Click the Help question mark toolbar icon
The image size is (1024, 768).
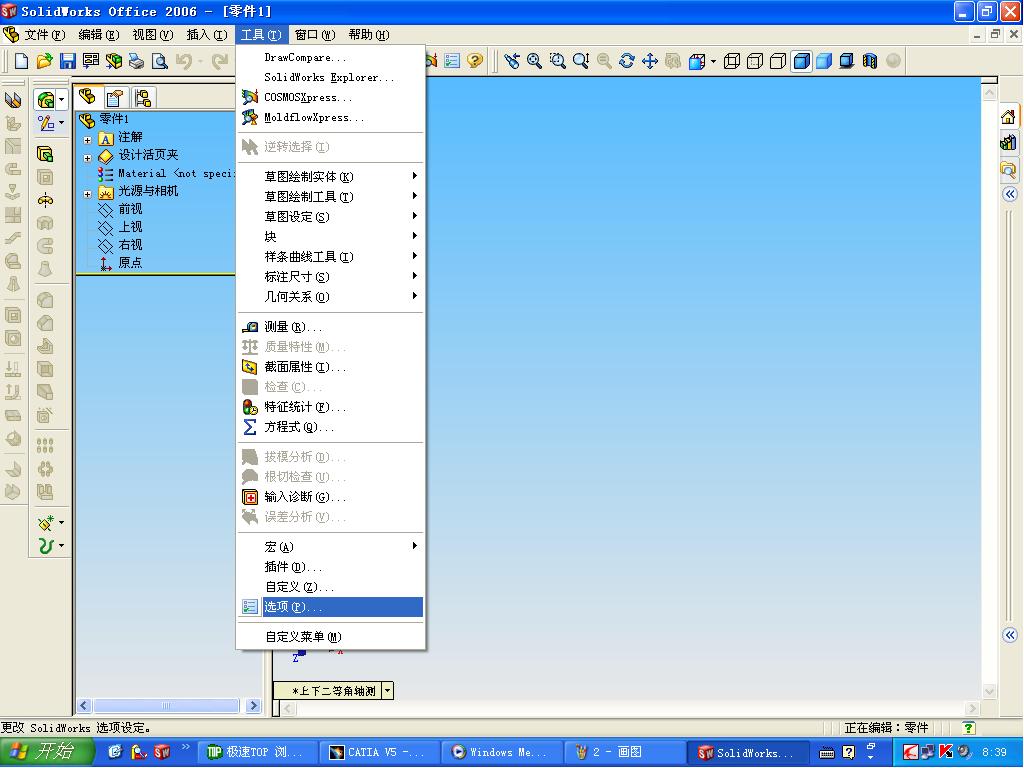(x=475, y=61)
